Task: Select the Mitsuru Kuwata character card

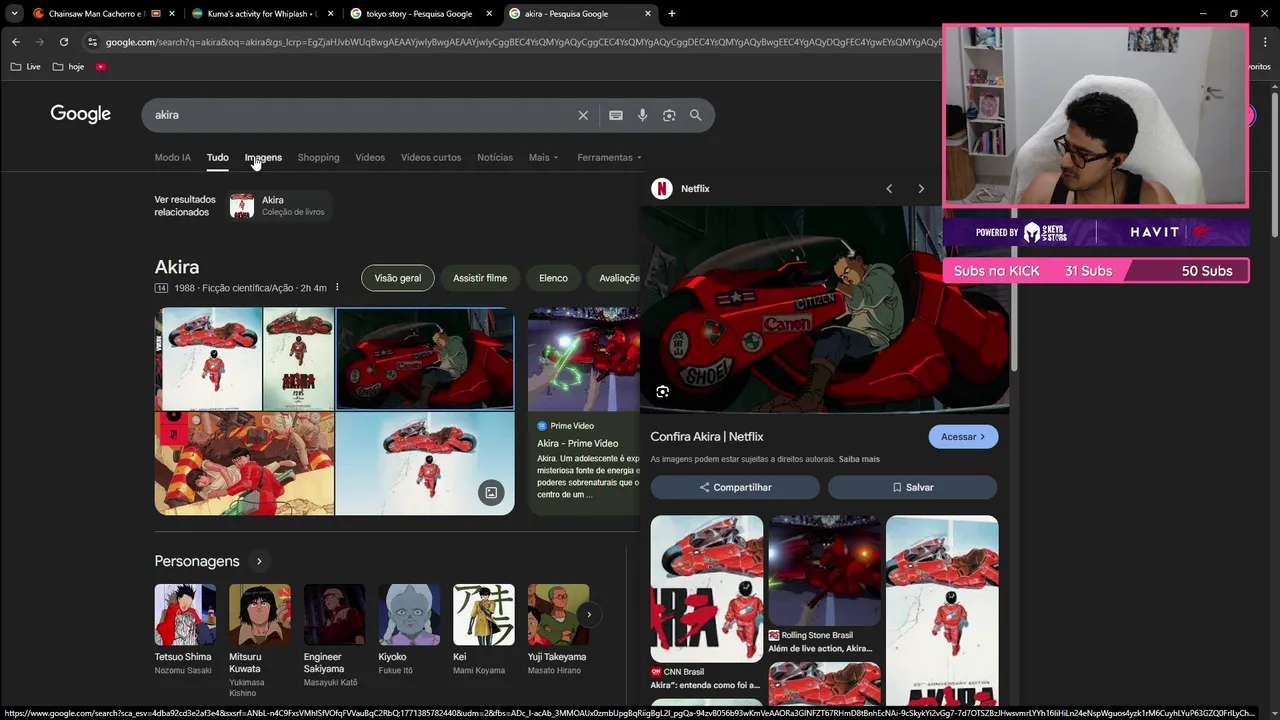Action: click(260, 641)
